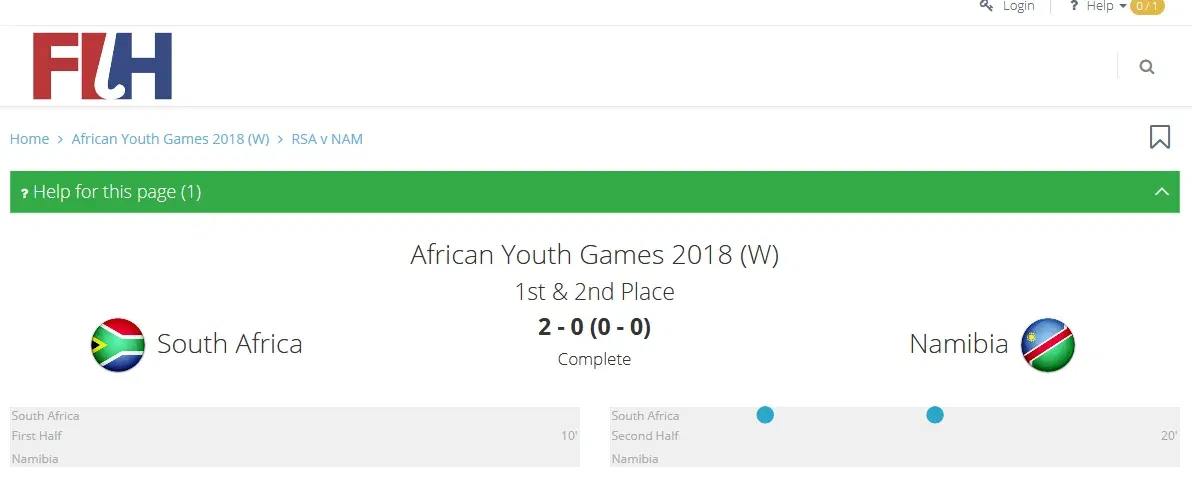Viewport: 1192px width, 477px height.
Task: Expand the "Help for this page (1)" bar
Action: 117,192
